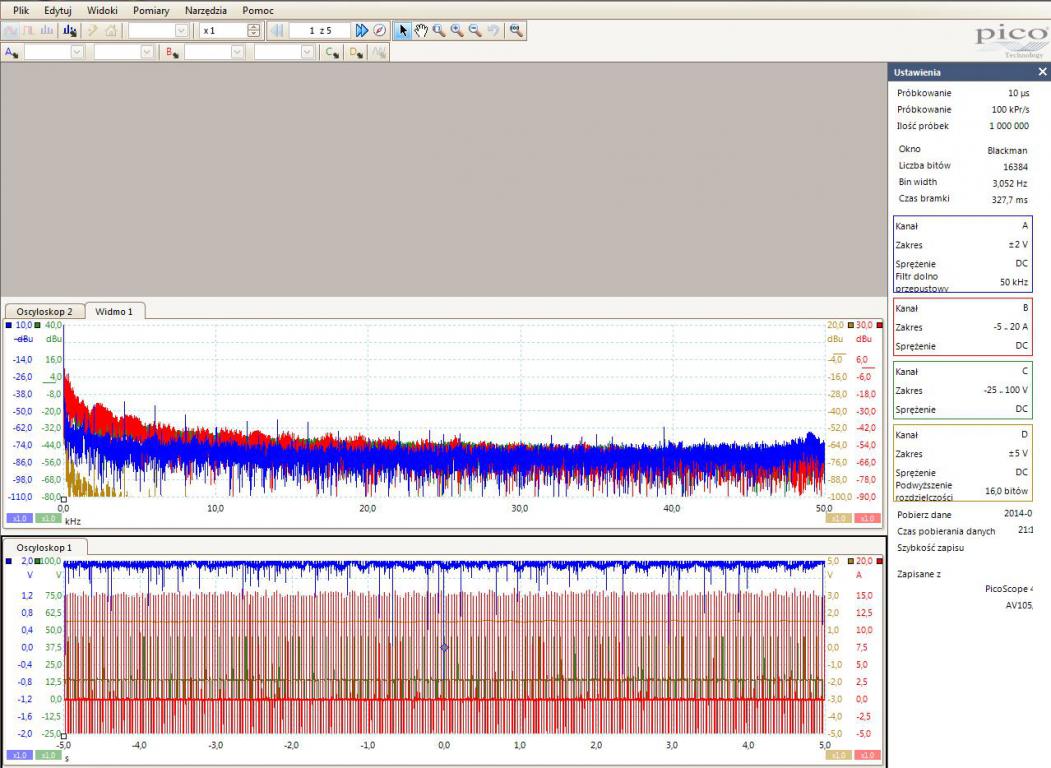The width and height of the screenshot is (1051, 768).
Task: Click the zoom-out magnifier icon
Action: 474,31
